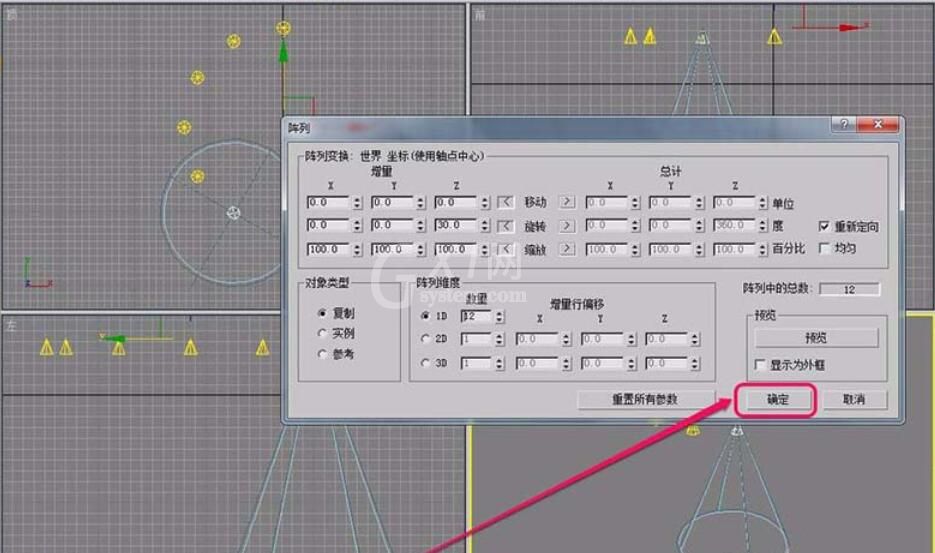Click the rotate Z field showing 30.0
935x553 pixels.
pyautogui.click(x=456, y=225)
